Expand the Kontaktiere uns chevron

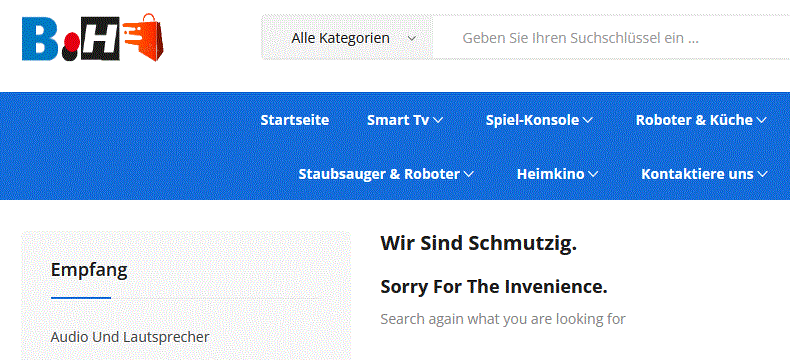(762, 174)
